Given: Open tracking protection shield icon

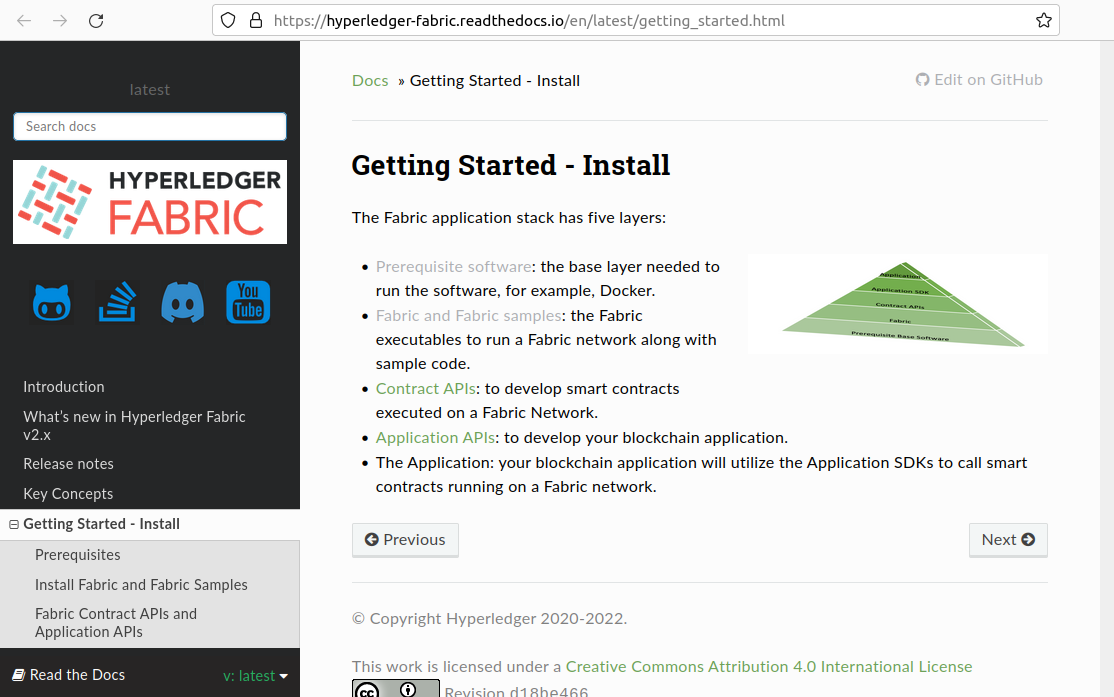Looking at the screenshot, I should [228, 21].
